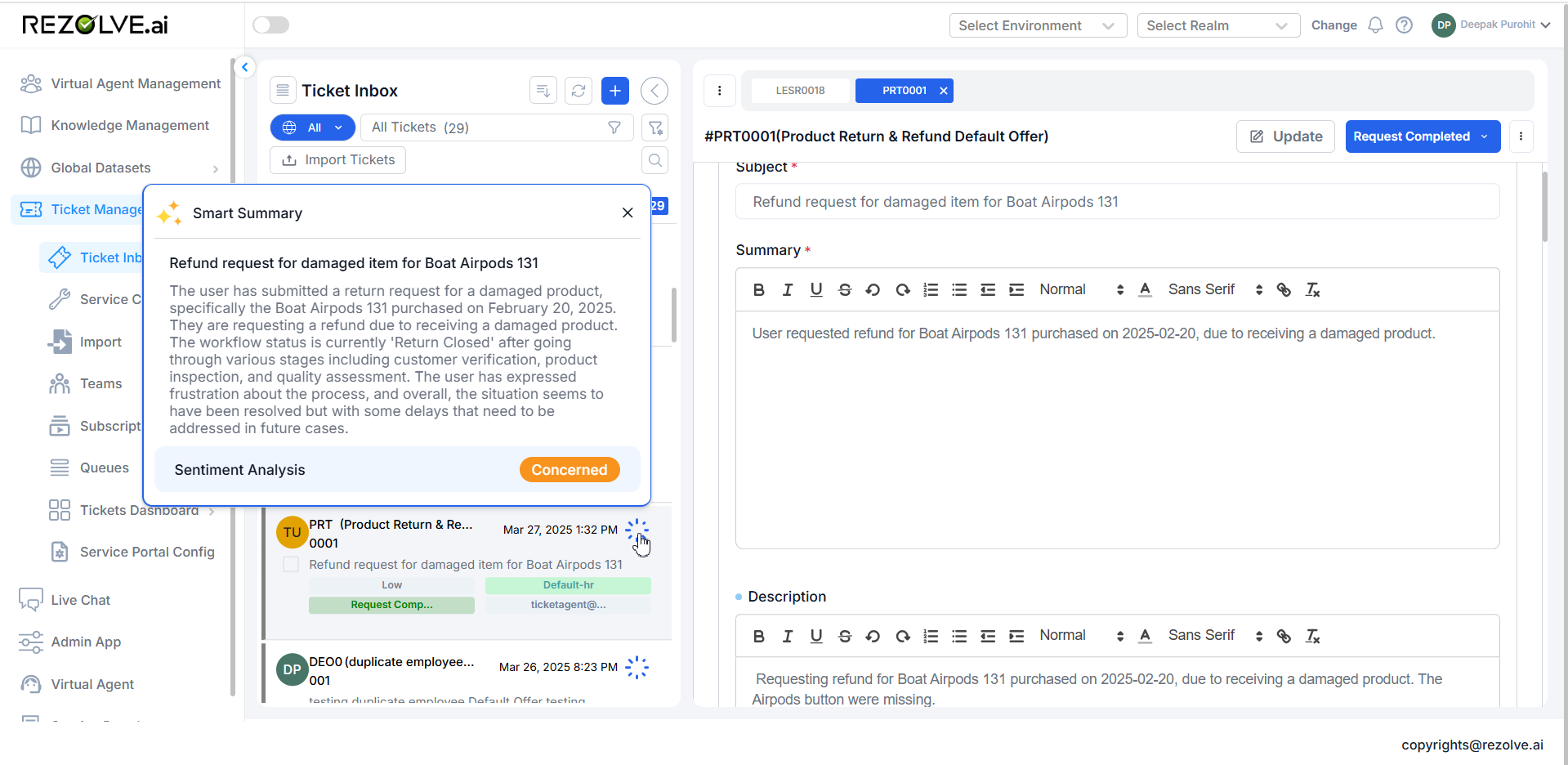Switch to the LESR0018 tab
1568x765 pixels.
click(800, 91)
